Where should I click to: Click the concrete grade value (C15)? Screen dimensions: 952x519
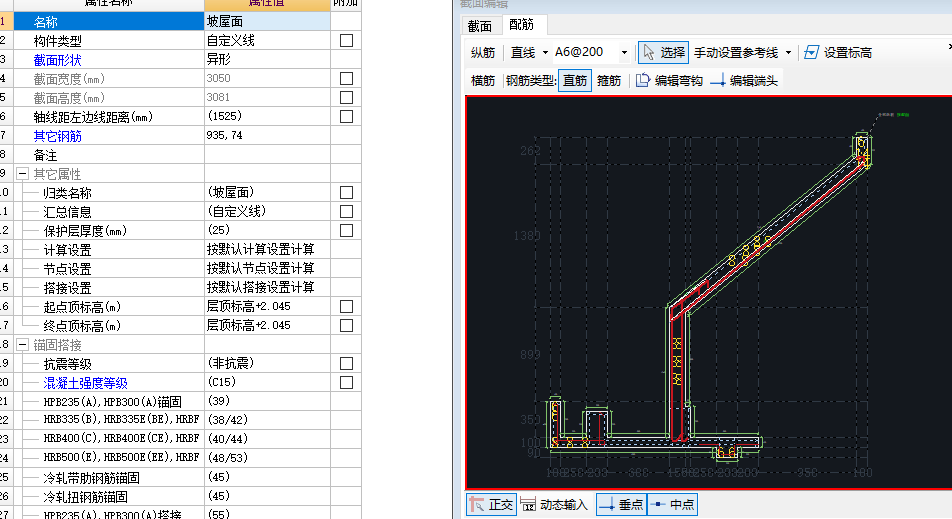coord(267,382)
